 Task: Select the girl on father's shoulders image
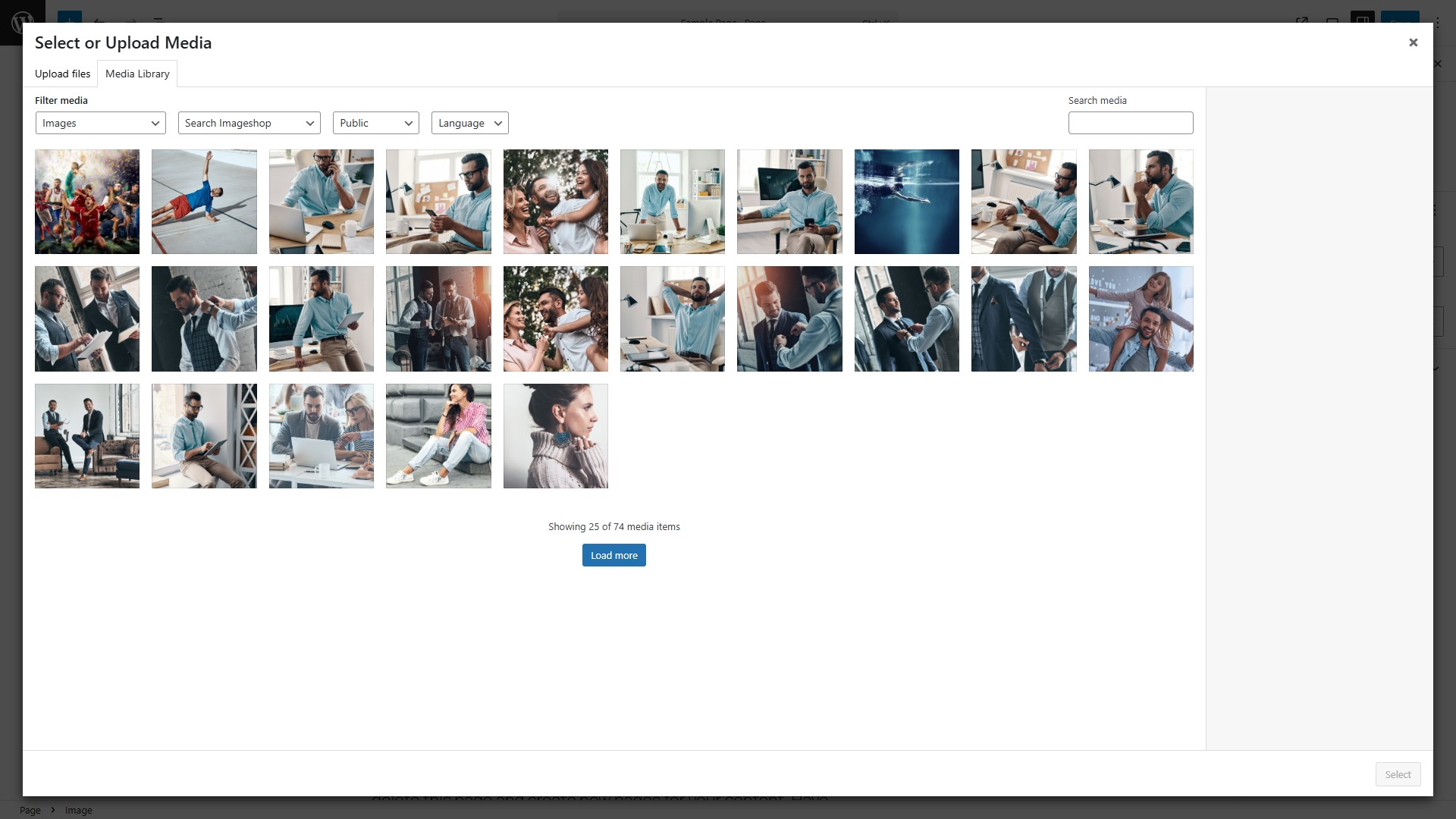coord(1141,318)
